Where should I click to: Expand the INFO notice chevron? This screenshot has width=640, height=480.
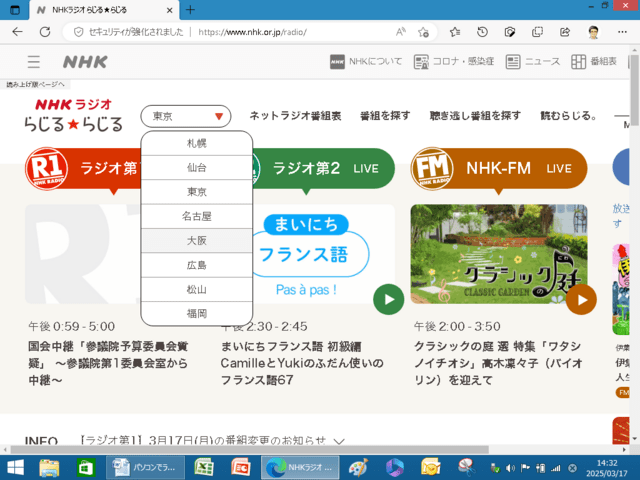tap(339, 440)
